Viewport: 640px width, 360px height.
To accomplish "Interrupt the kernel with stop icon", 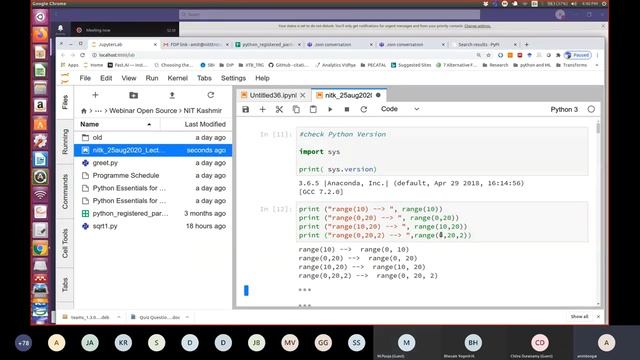I will pyautogui.click(x=347, y=109).
